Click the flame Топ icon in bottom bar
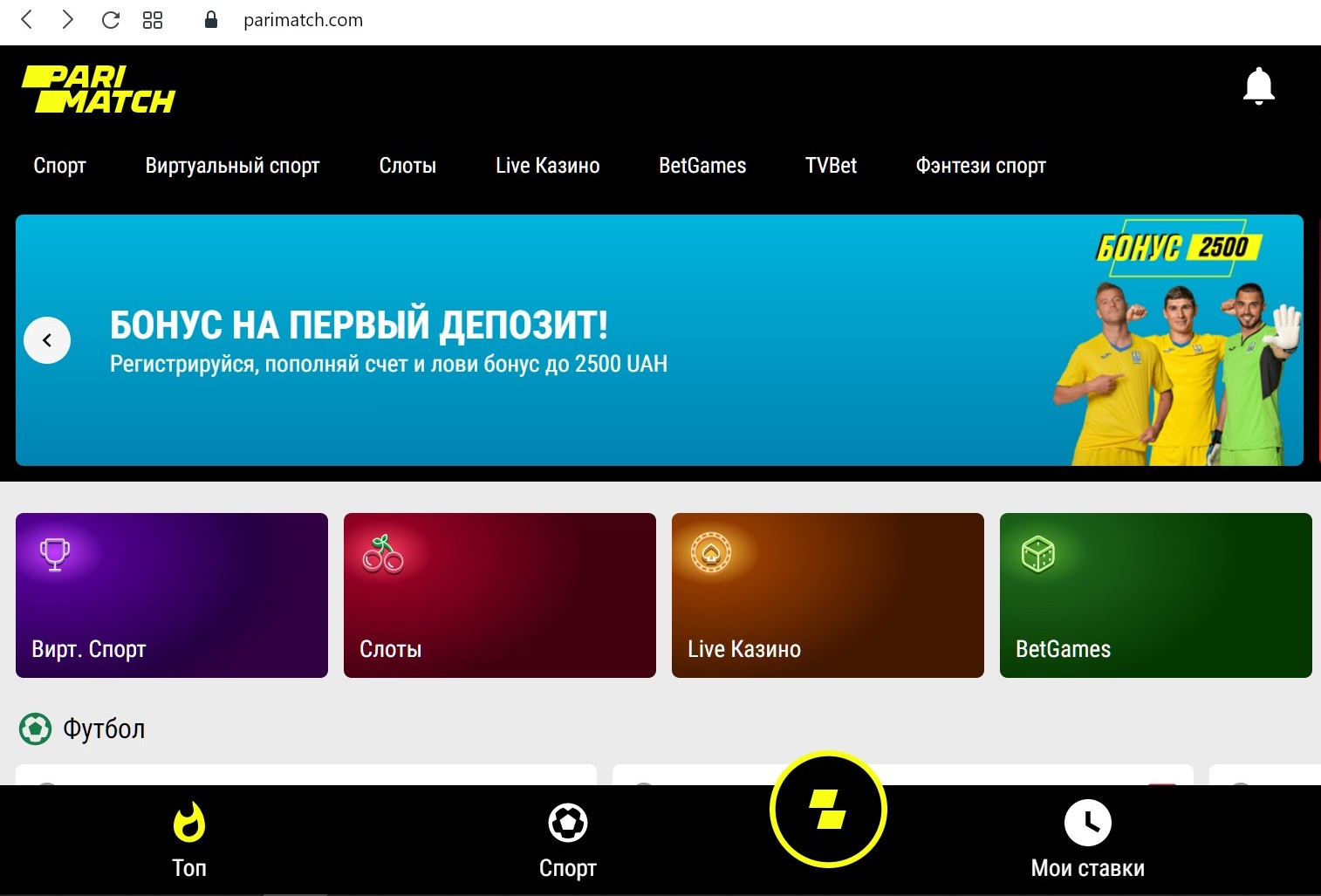1321x896 pixels. click(189, 822)
